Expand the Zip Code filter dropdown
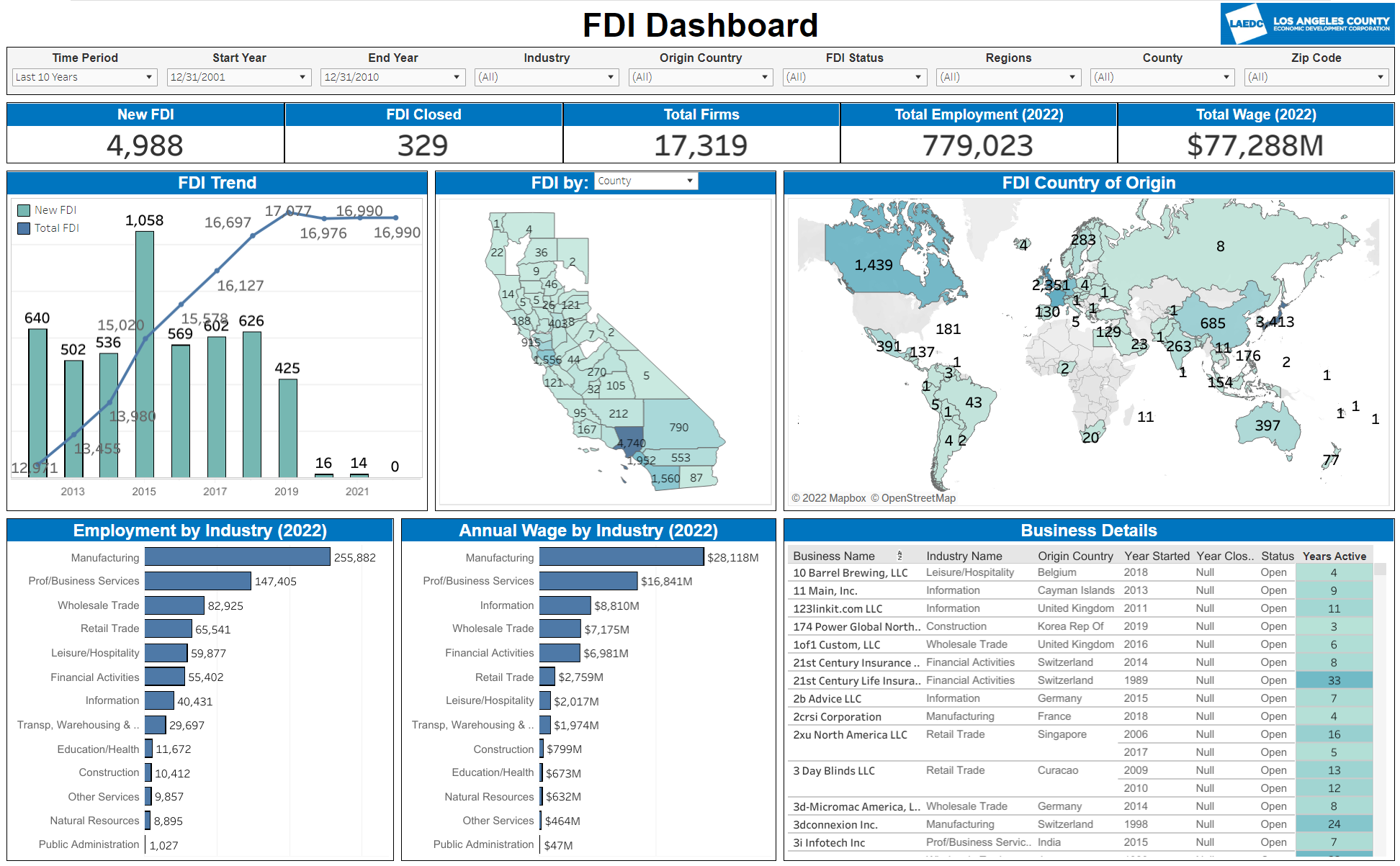Viewport: 1400px width, 866px height. 1316,77
